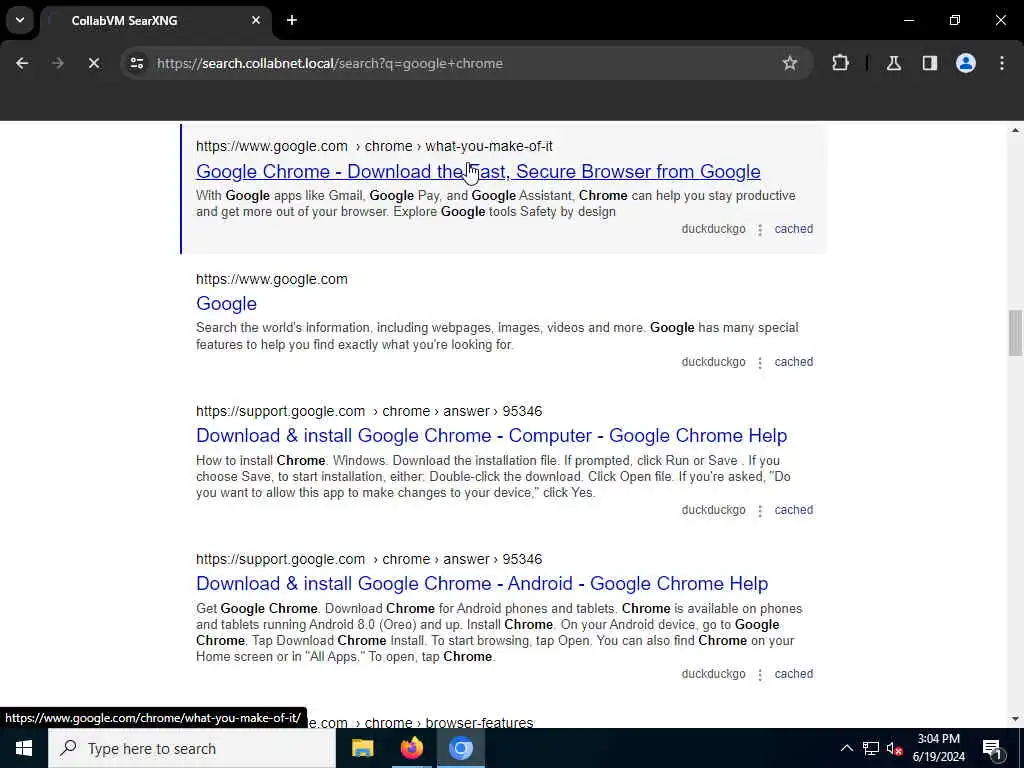Open 'Download & install Google Chrome - Computer' link

tap(491, 436)
